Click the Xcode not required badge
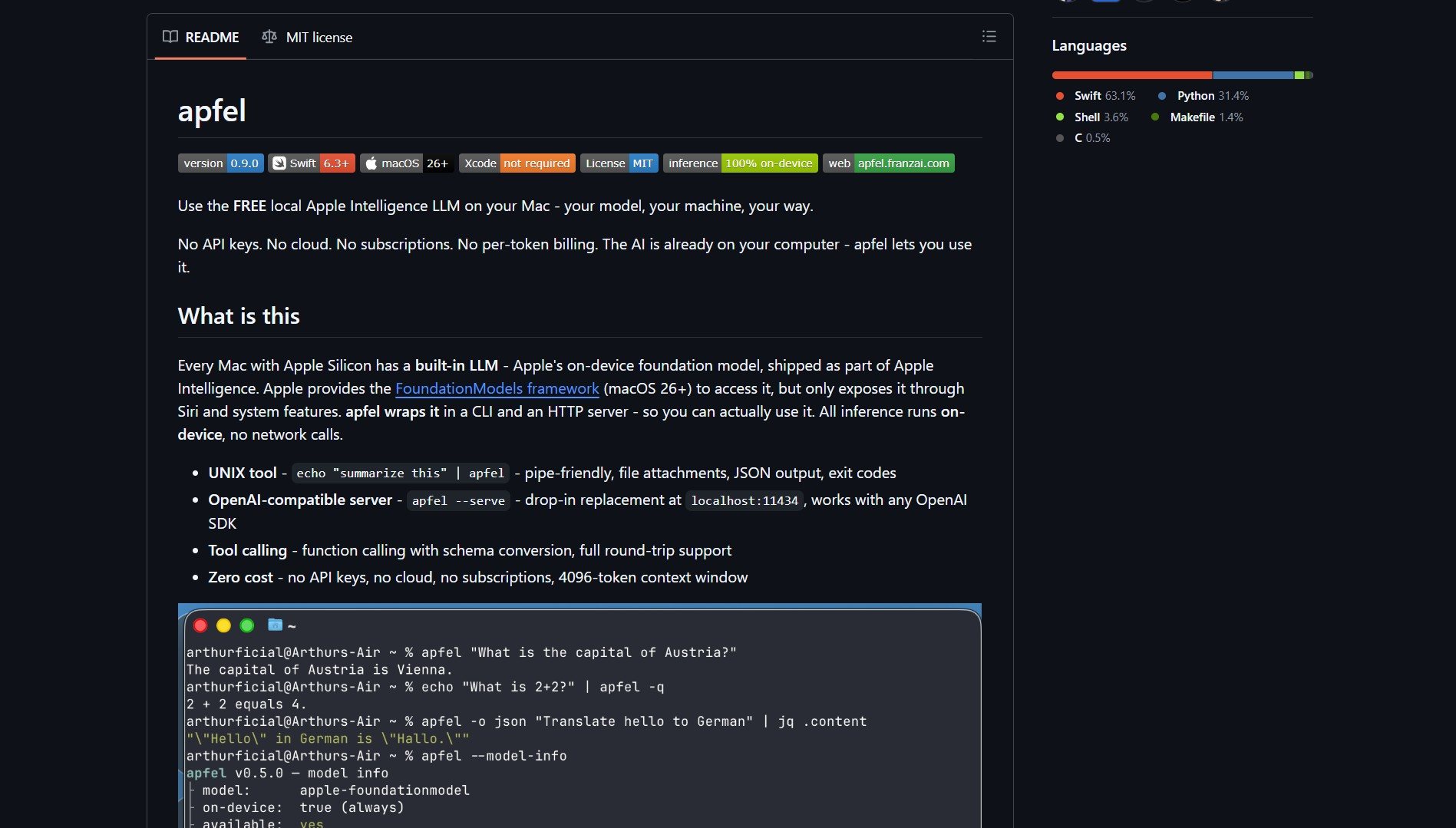This screenshot has width=1456, height=828. coord(517,163)
